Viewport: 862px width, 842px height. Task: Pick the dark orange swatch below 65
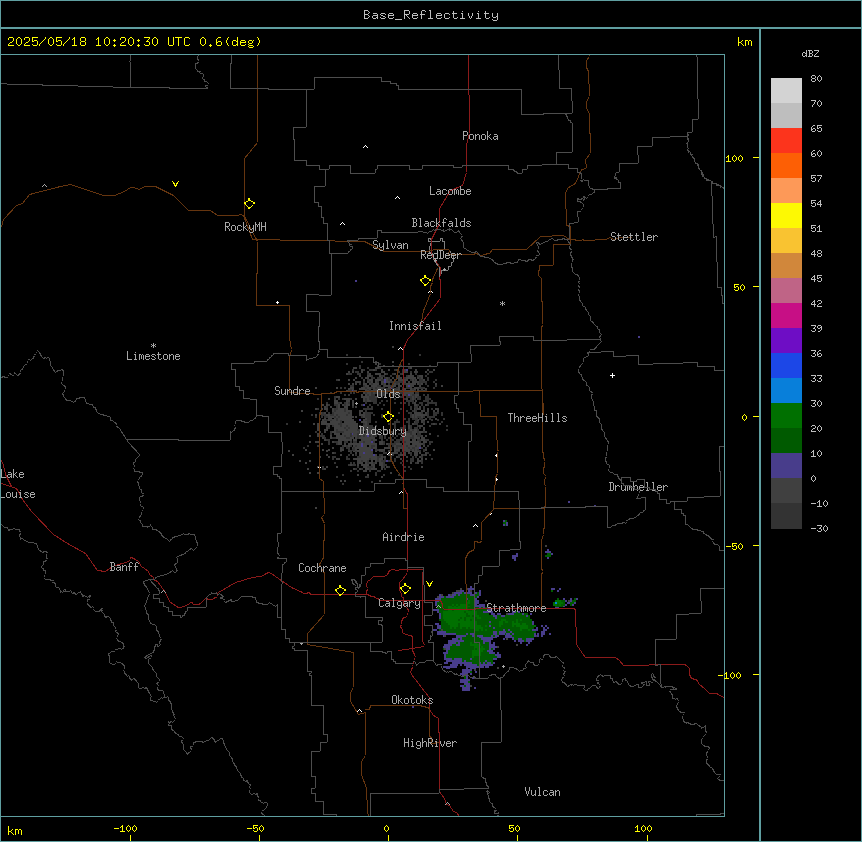[786, 165]
